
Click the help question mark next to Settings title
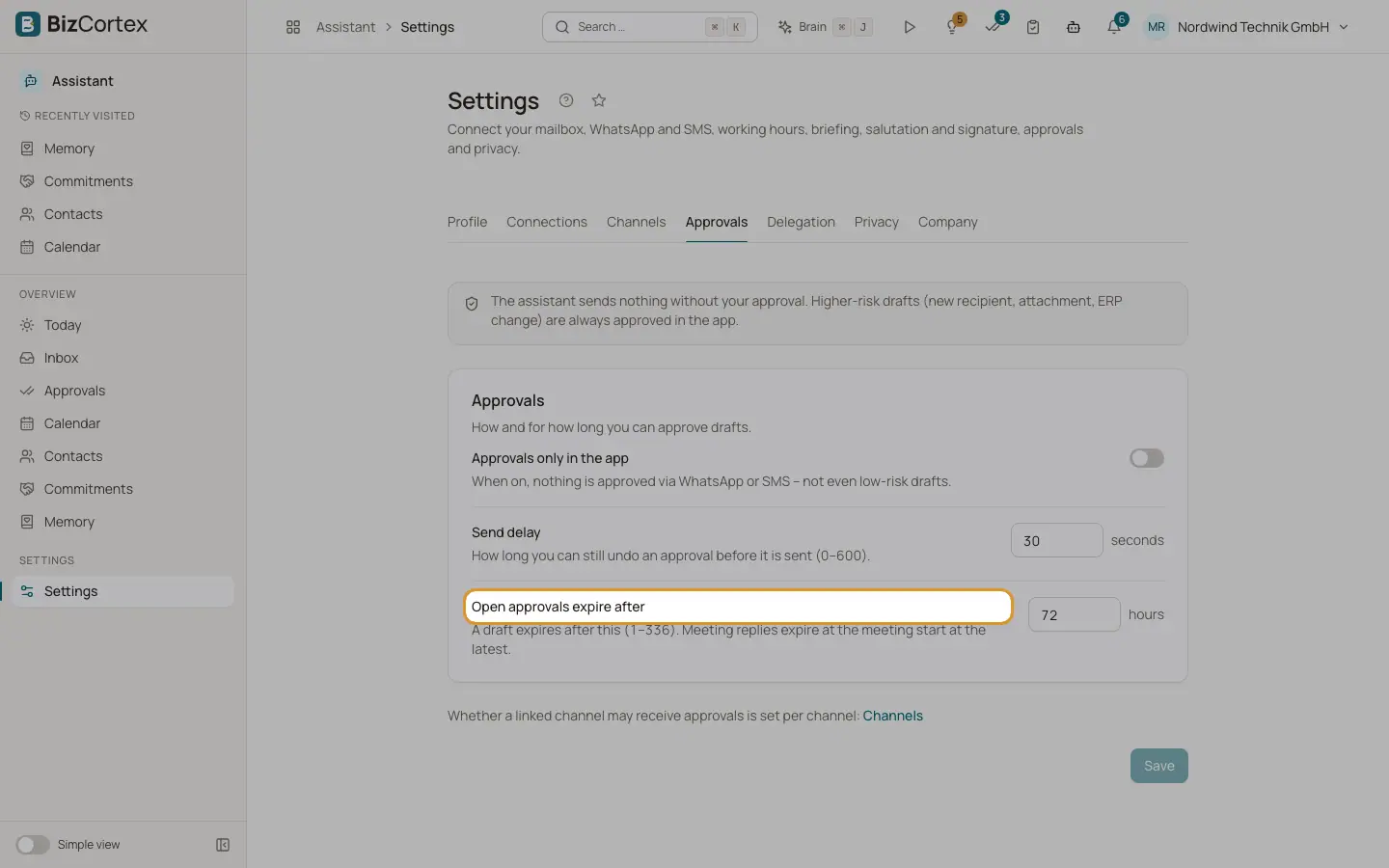566,100
